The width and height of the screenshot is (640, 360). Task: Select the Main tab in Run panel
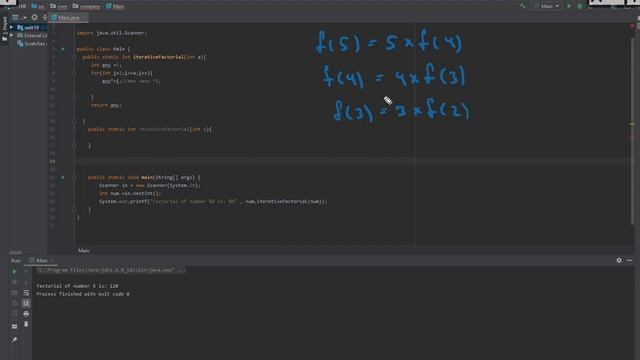[x=41, y=260]
